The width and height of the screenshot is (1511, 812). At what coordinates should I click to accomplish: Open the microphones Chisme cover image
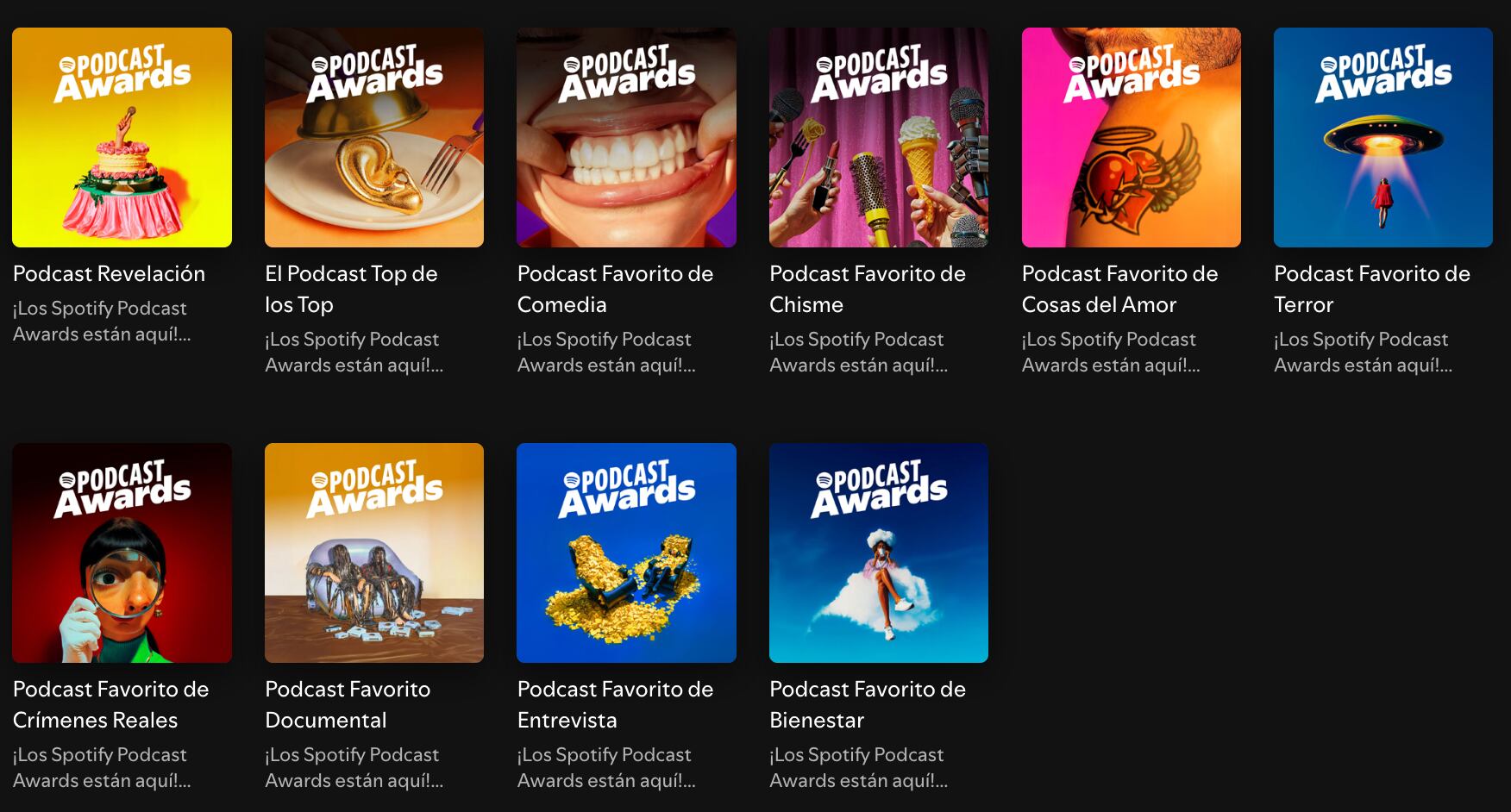[879, 137]
